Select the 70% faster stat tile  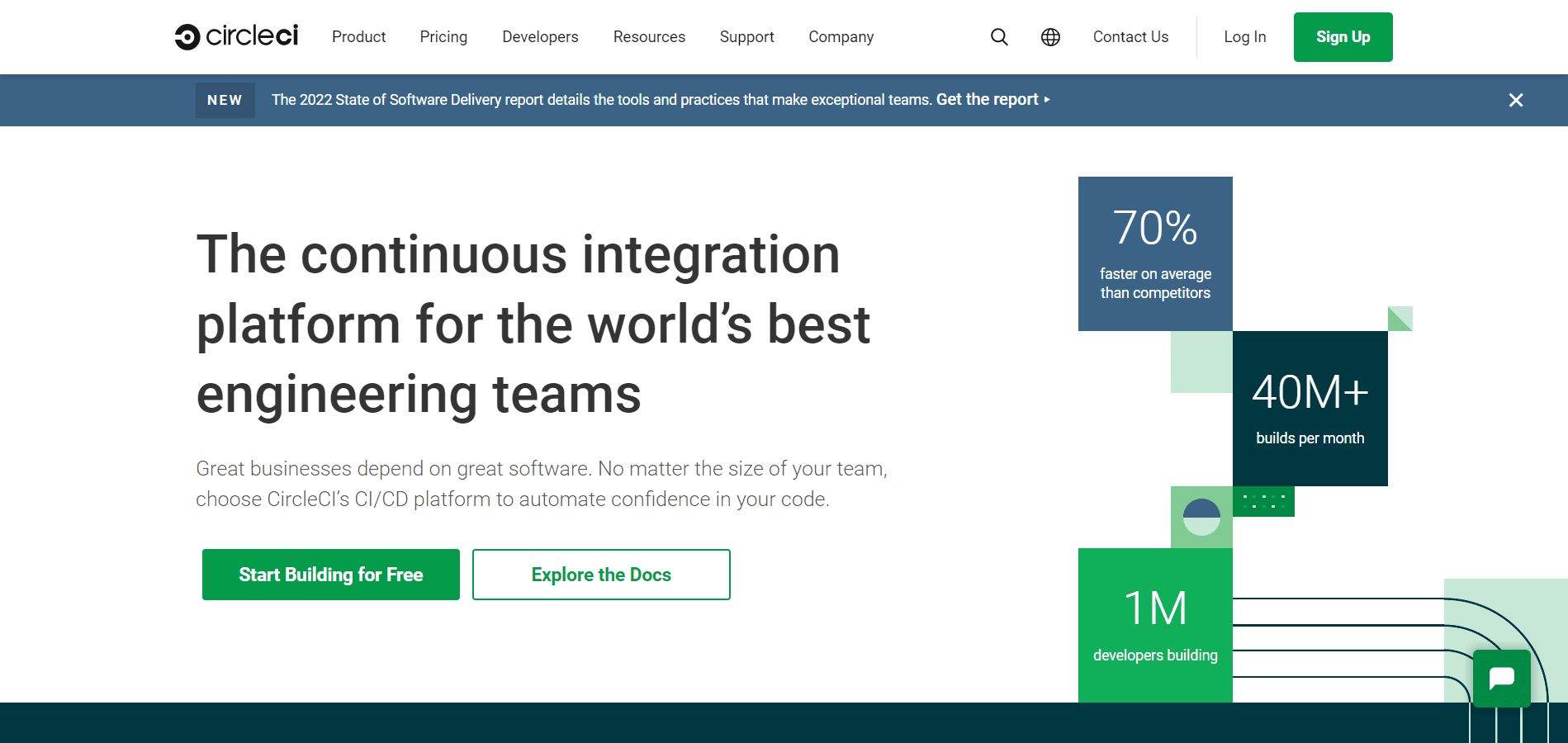coord(1154,252)
